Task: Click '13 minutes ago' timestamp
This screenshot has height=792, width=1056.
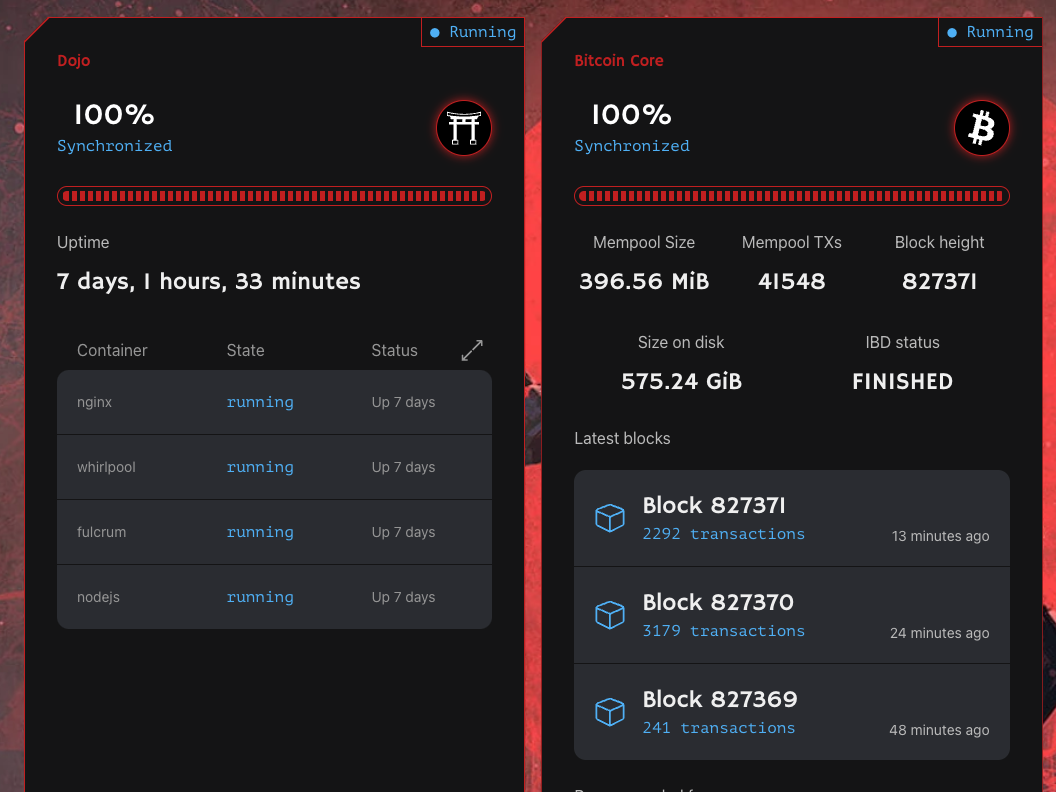Action: click(x=940, y=536)
